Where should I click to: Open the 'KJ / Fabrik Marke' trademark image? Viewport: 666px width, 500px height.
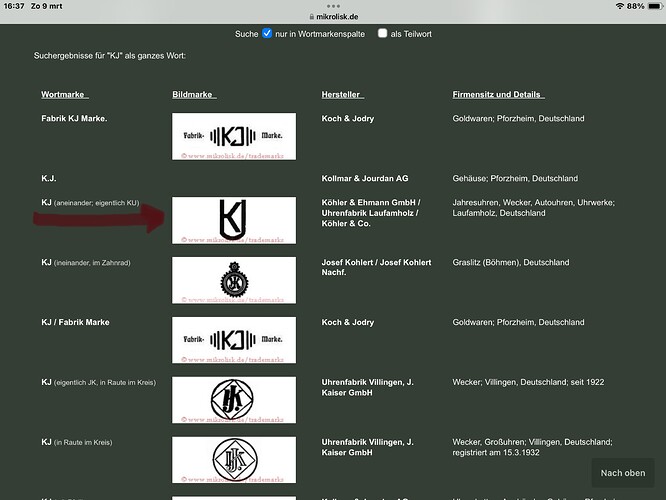click(x=234, y=340)
